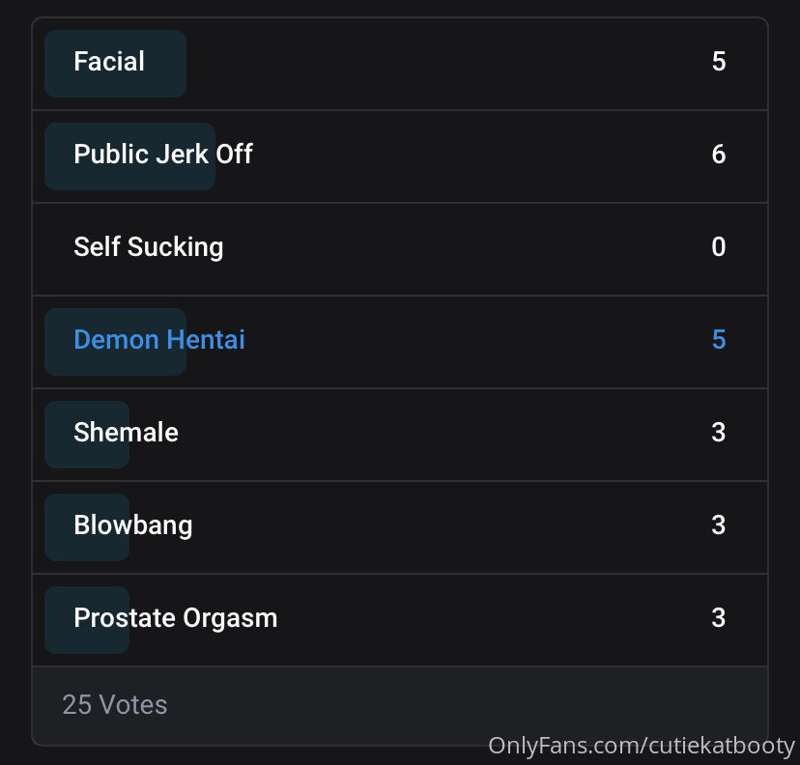
Task: Pick the Self Sucking poll option
Action: tap(399, 249)
